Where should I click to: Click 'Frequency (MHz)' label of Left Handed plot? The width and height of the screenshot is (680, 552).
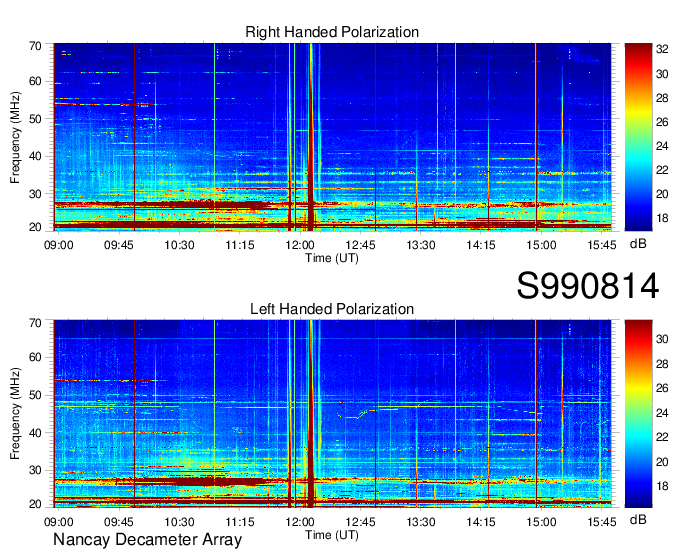[x=15, y=414]
